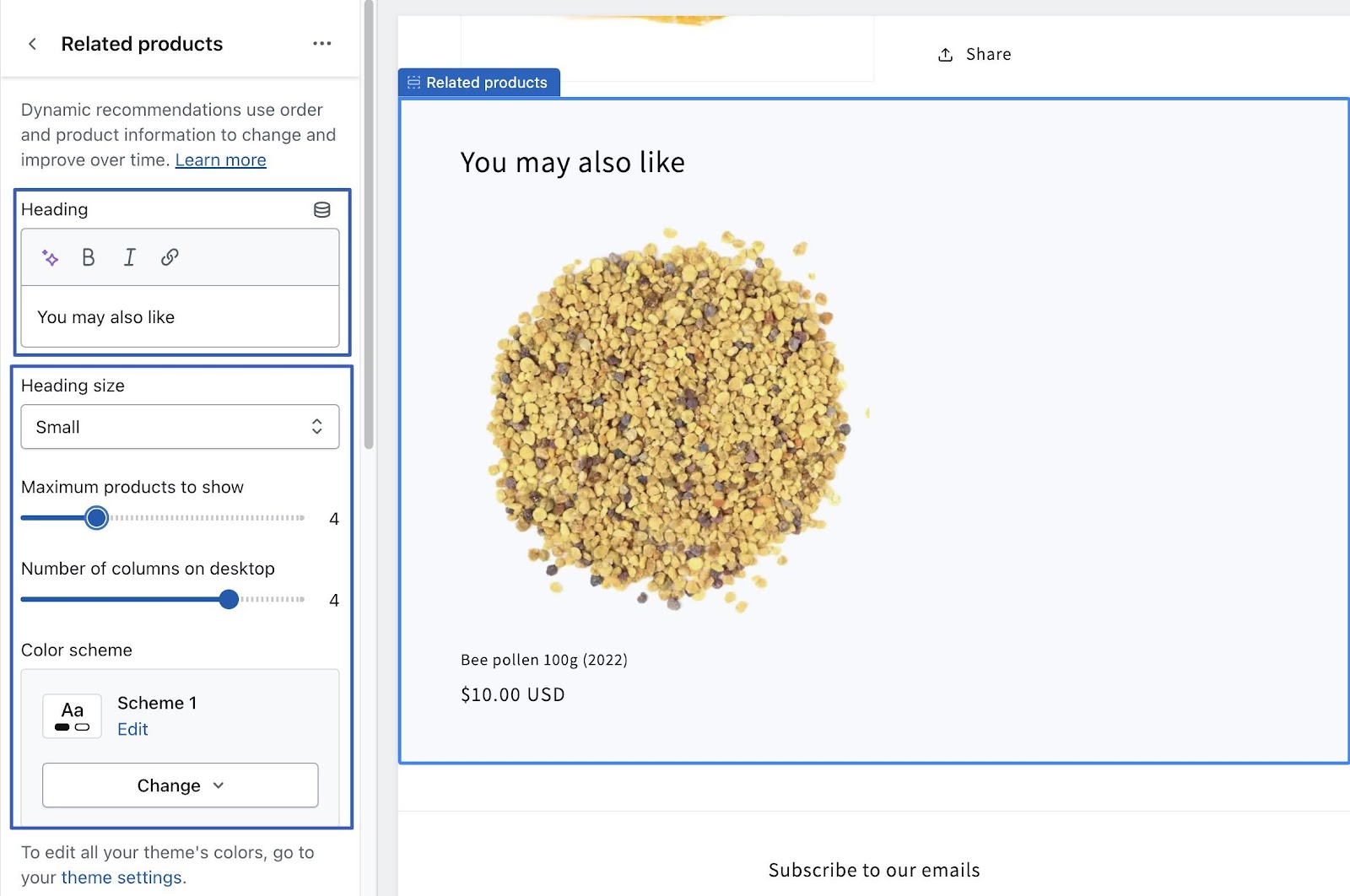Open the theme settings link
The height and width of the screenshot is (896, 1350).
[121, 877]
